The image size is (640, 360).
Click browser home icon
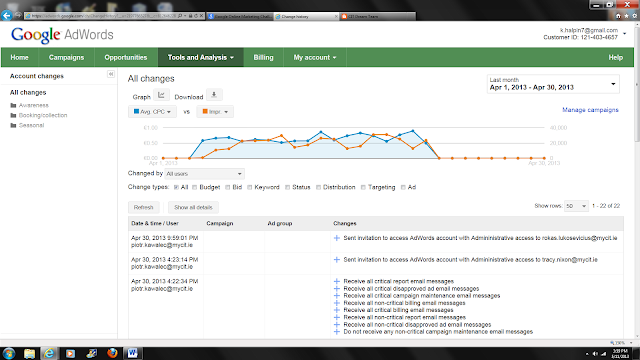click(x=618, y=16)
